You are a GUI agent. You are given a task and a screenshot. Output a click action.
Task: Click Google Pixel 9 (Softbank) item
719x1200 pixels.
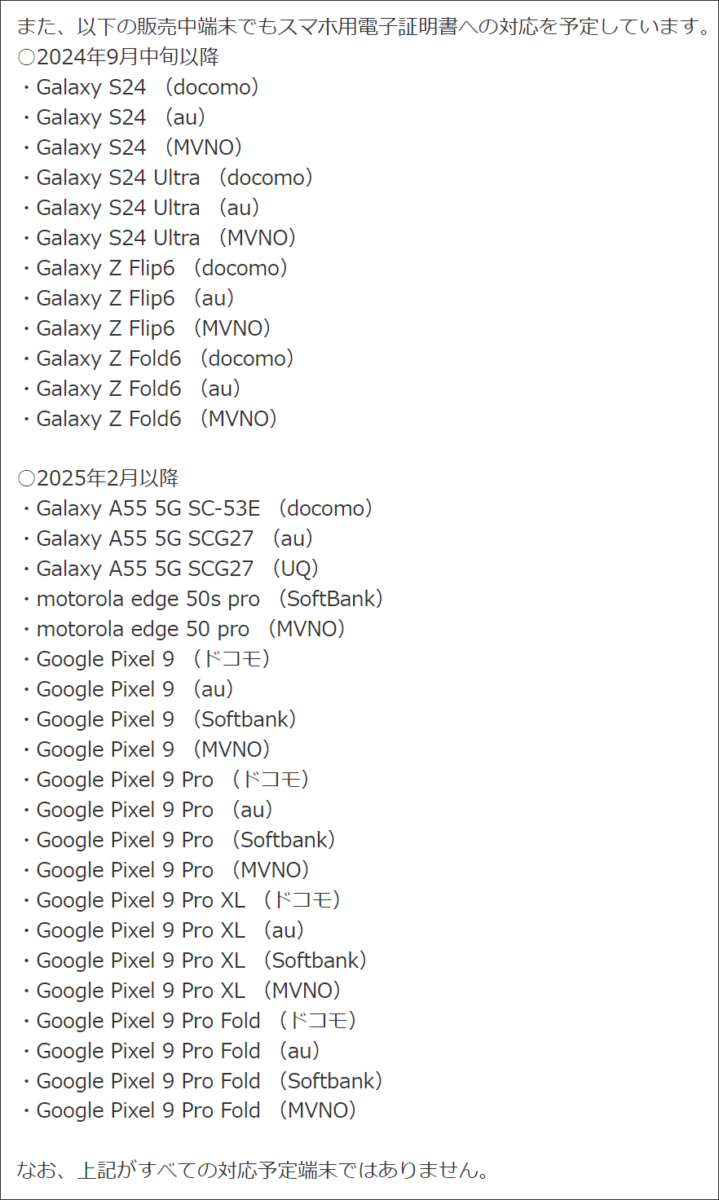pos(160,719)
